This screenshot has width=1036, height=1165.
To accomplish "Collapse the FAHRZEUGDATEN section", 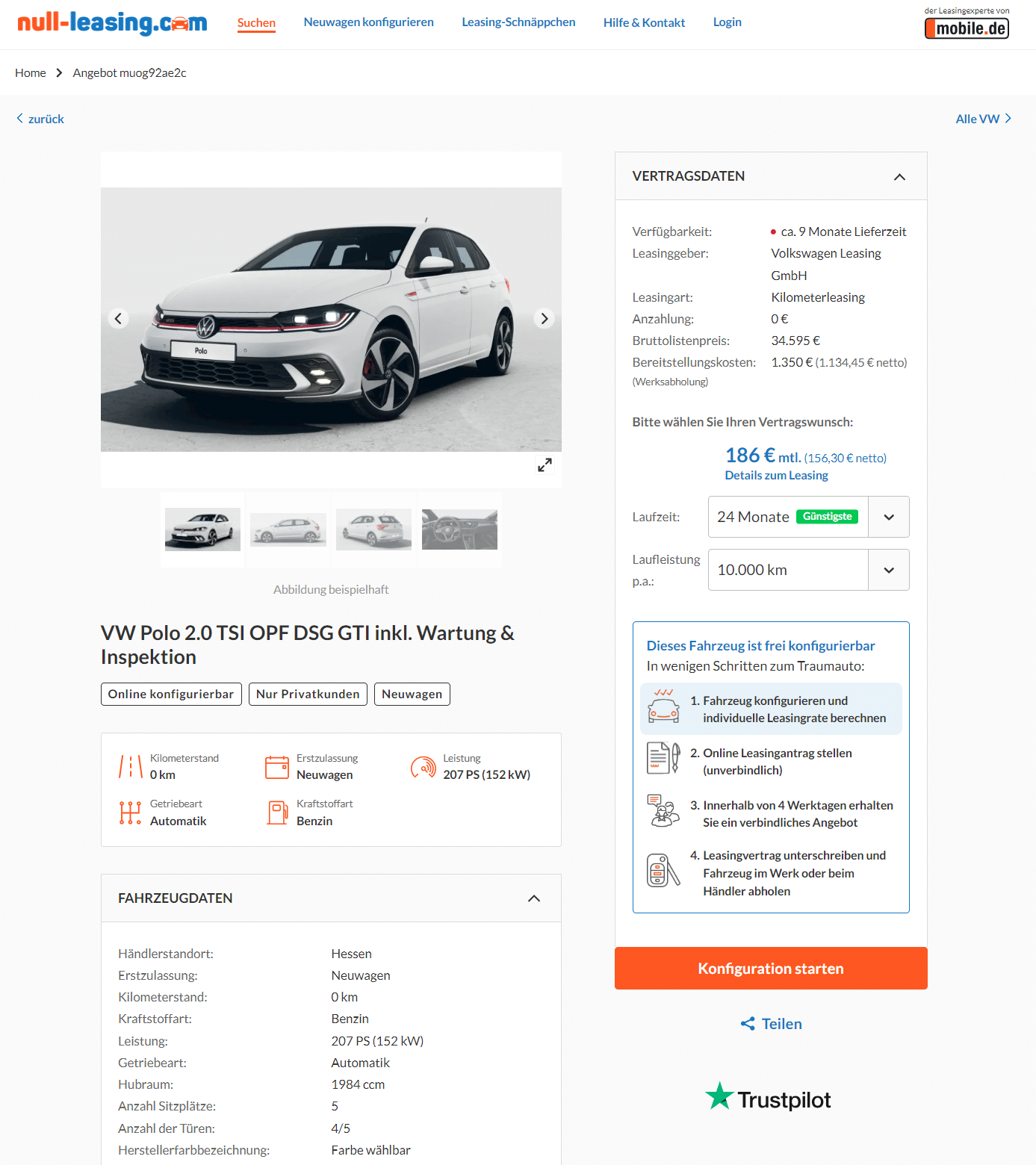I will pyautogui.click(x=534, y=898).
